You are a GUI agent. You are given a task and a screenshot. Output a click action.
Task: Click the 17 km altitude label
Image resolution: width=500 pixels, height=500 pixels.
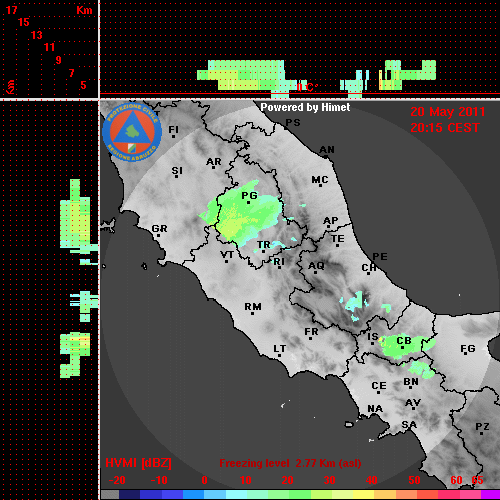pyautogui.click(x=11, y=10)
